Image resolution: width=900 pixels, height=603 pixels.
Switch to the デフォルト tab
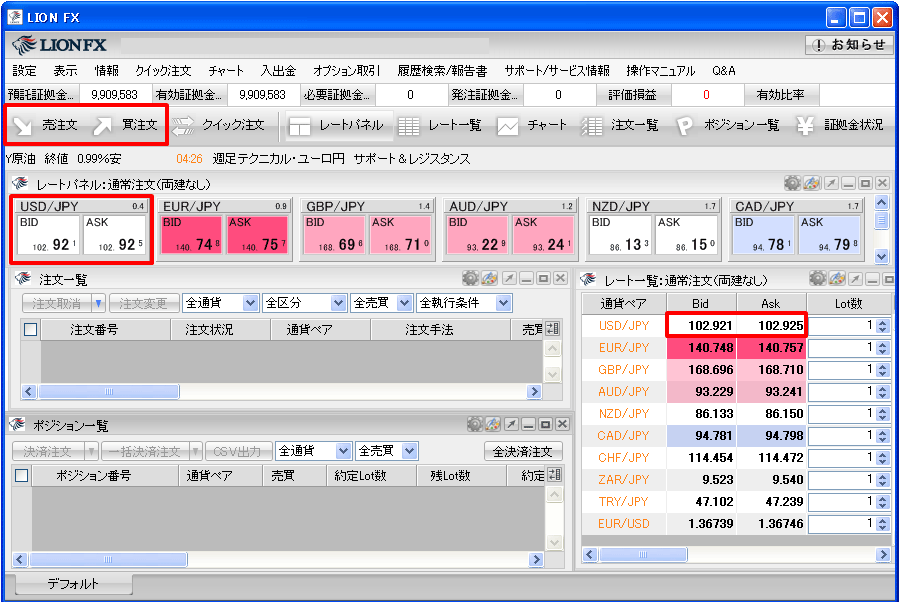pos(73,583)
